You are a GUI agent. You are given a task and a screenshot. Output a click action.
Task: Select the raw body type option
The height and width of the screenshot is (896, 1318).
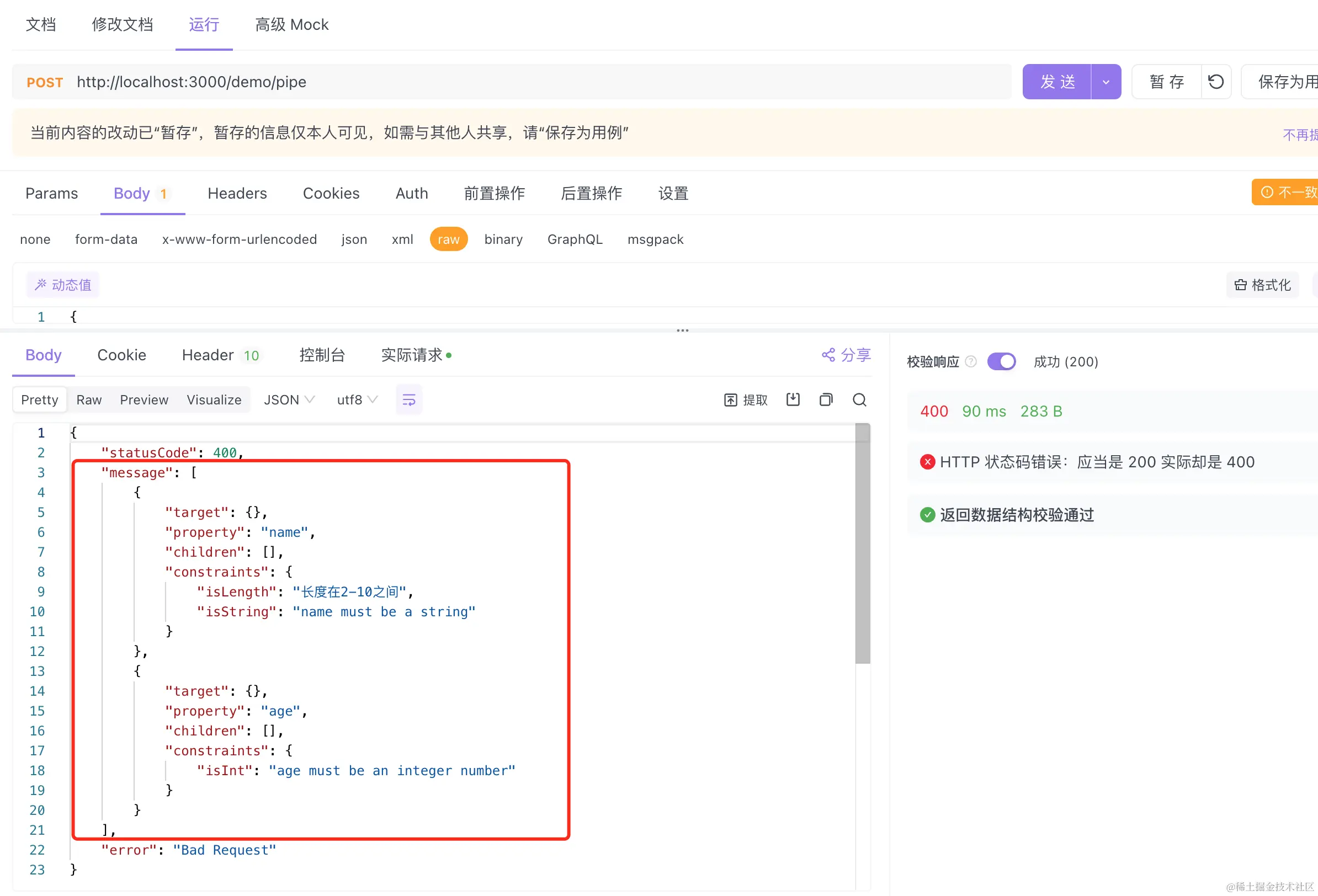[x=448, y=239]
